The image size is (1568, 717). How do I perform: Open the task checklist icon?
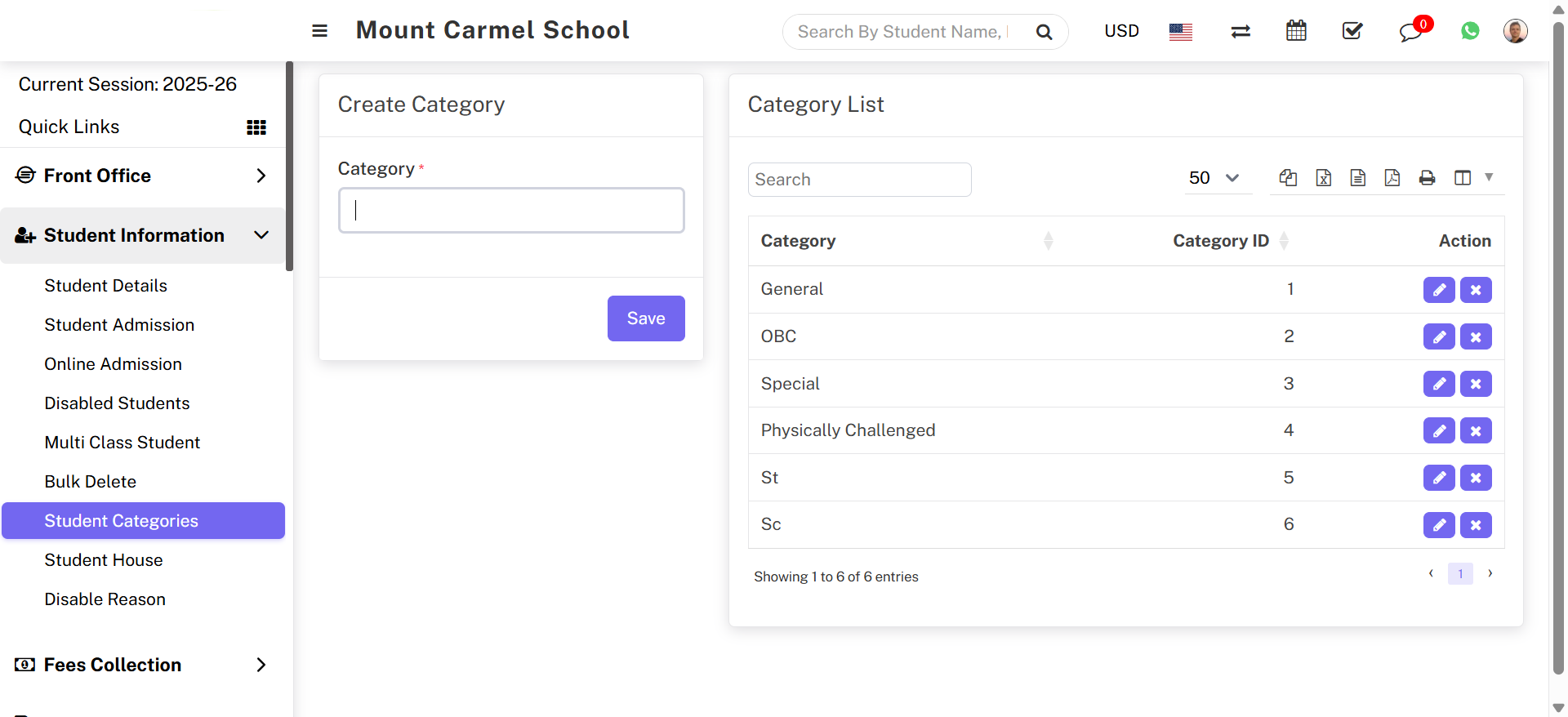(1352, 31)
